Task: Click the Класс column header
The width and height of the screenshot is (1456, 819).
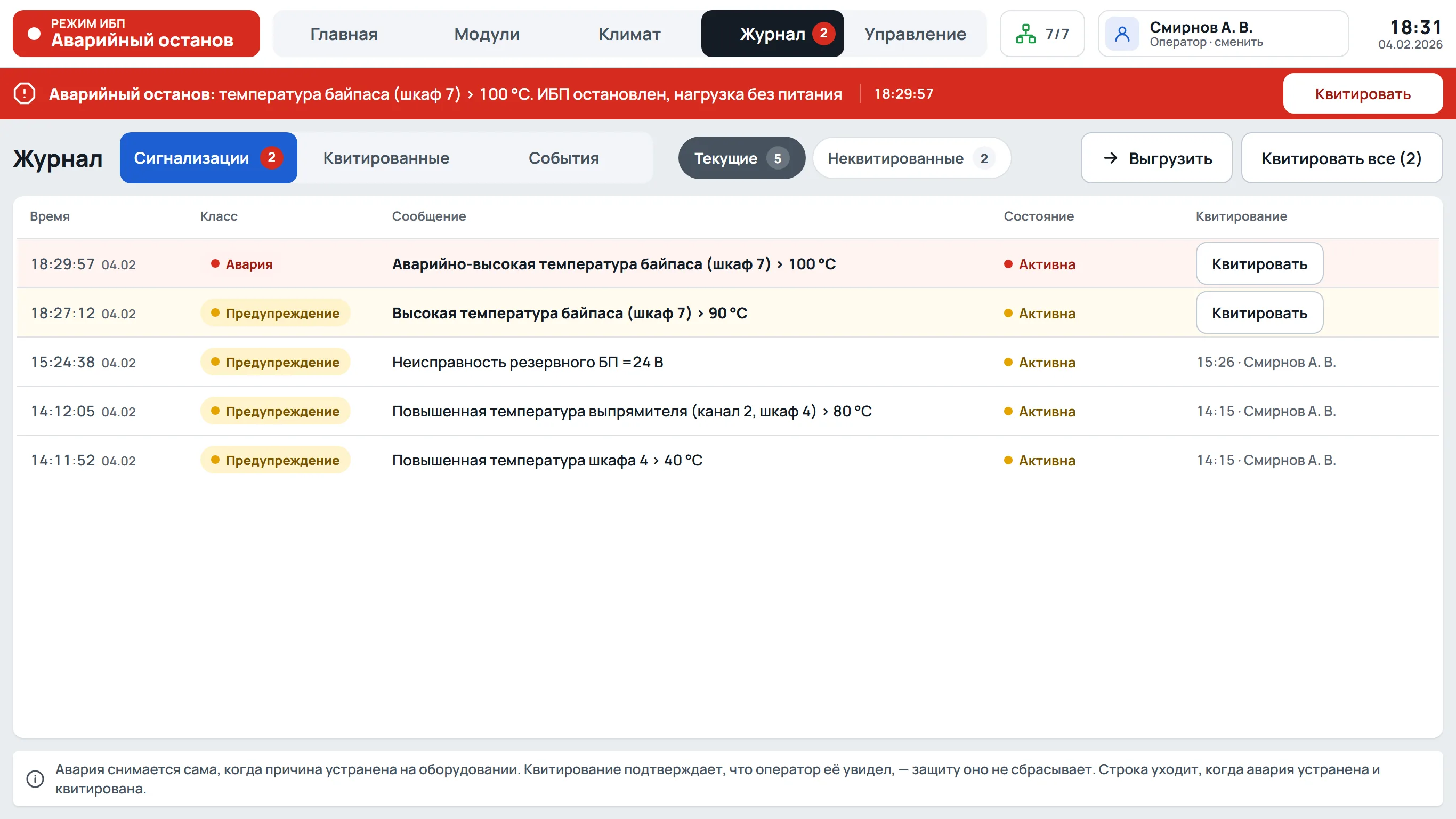Action: click(219, 216)
